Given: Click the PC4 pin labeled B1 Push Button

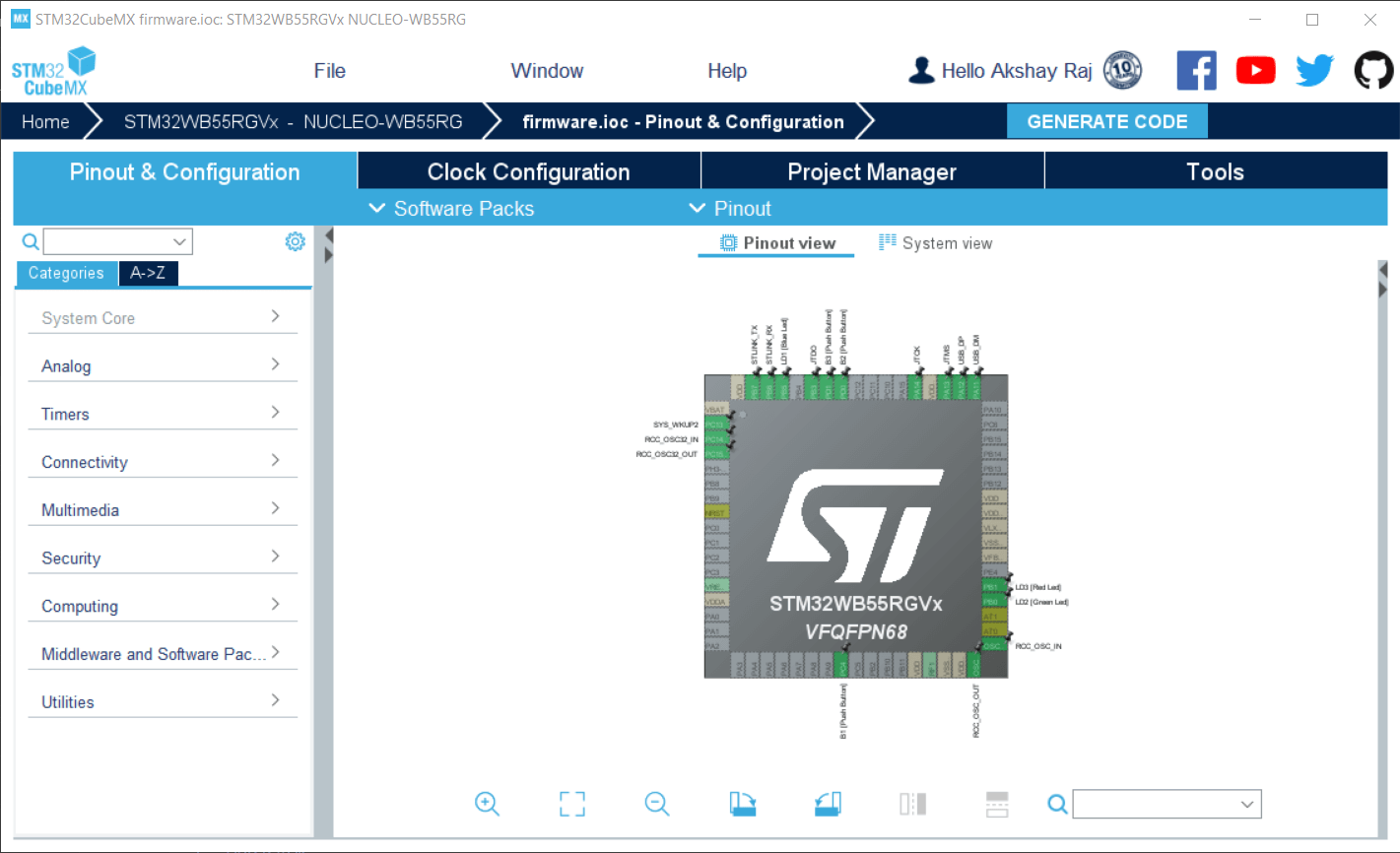Looking at the screenshot, I should [x=842, y=665].
